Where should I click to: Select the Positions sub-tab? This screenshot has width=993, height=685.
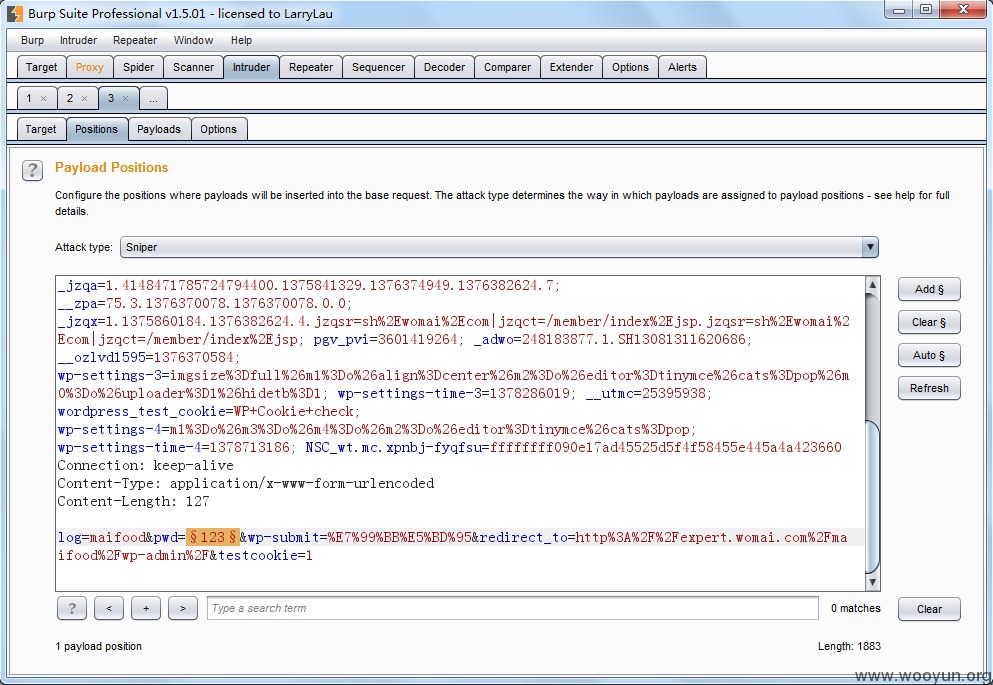click(96, 129)
